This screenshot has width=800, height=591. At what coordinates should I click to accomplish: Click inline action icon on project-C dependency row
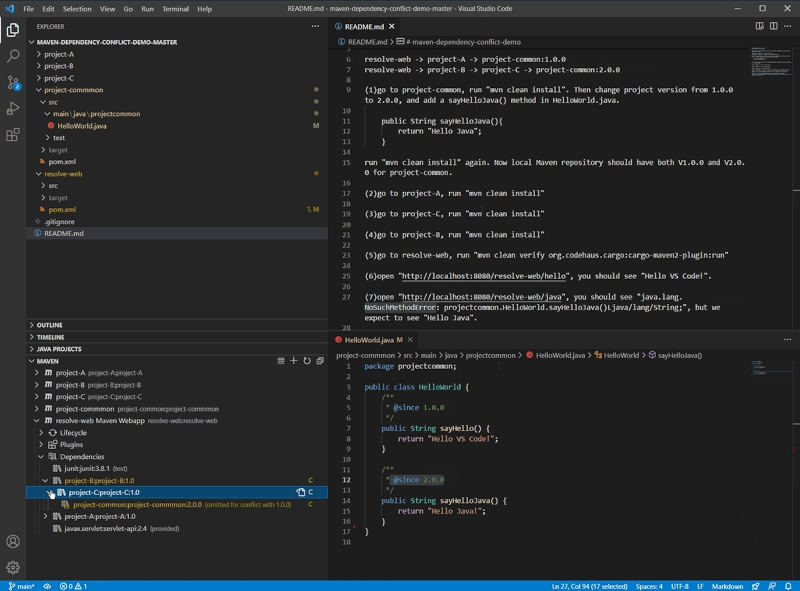301,492
